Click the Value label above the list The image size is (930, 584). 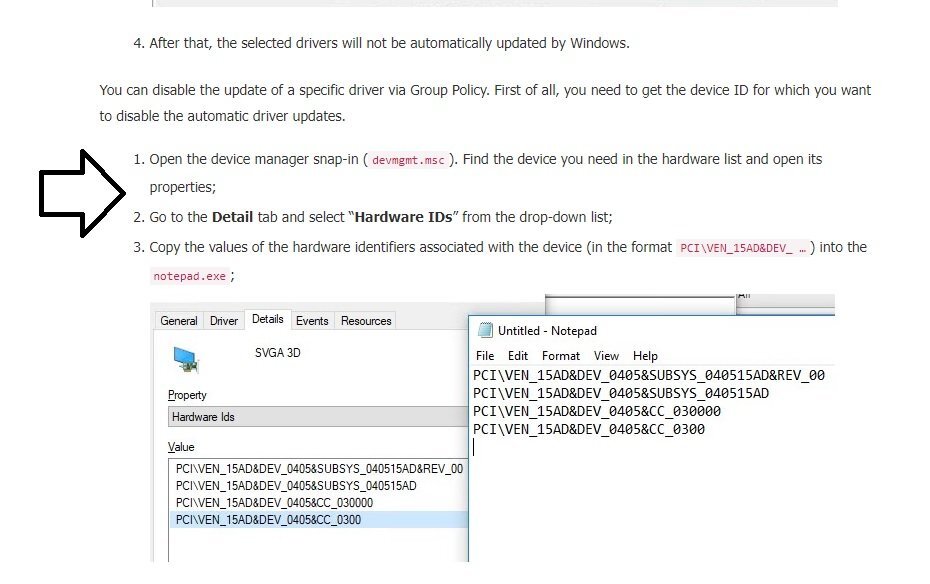tap(181, 447)
